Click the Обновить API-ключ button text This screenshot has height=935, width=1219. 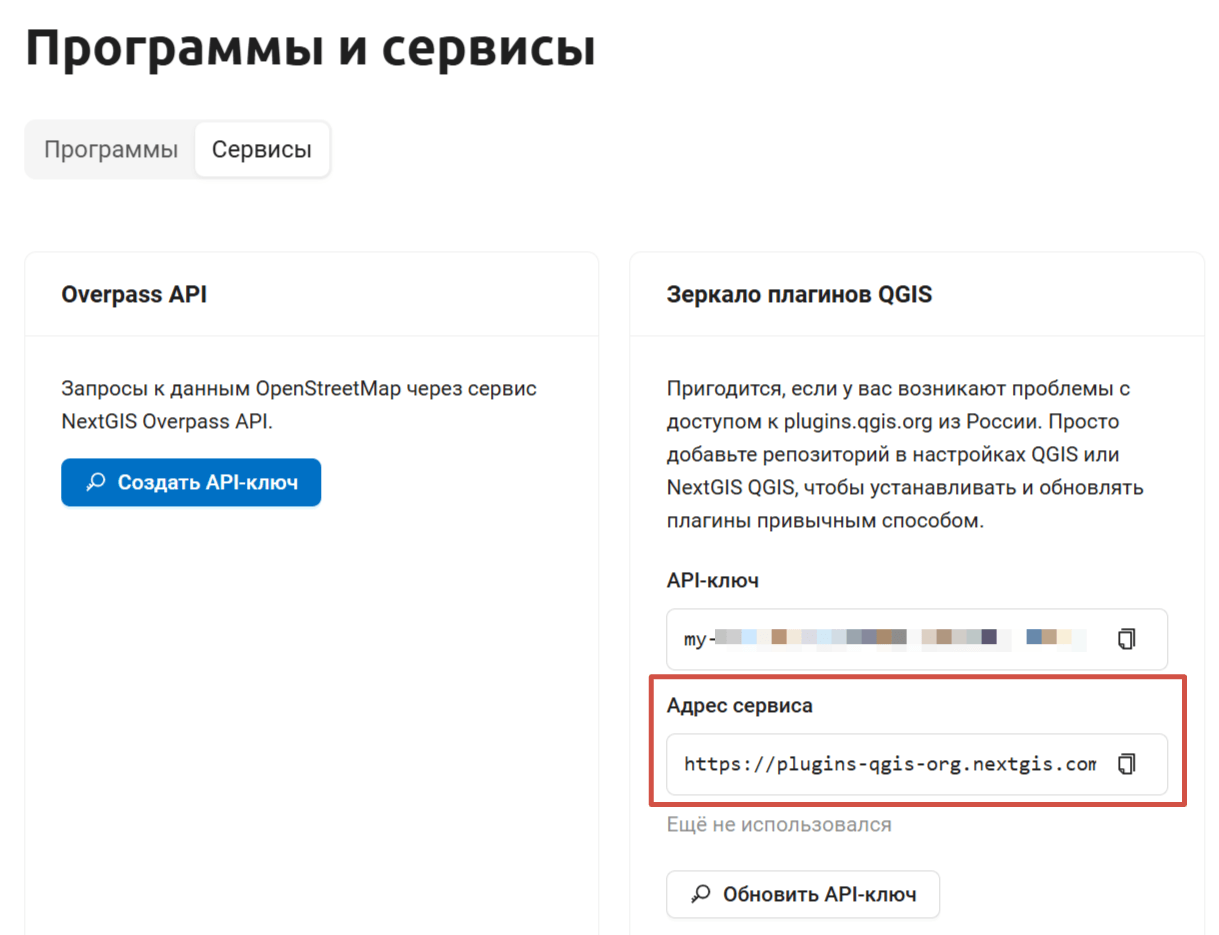point(820,894)
